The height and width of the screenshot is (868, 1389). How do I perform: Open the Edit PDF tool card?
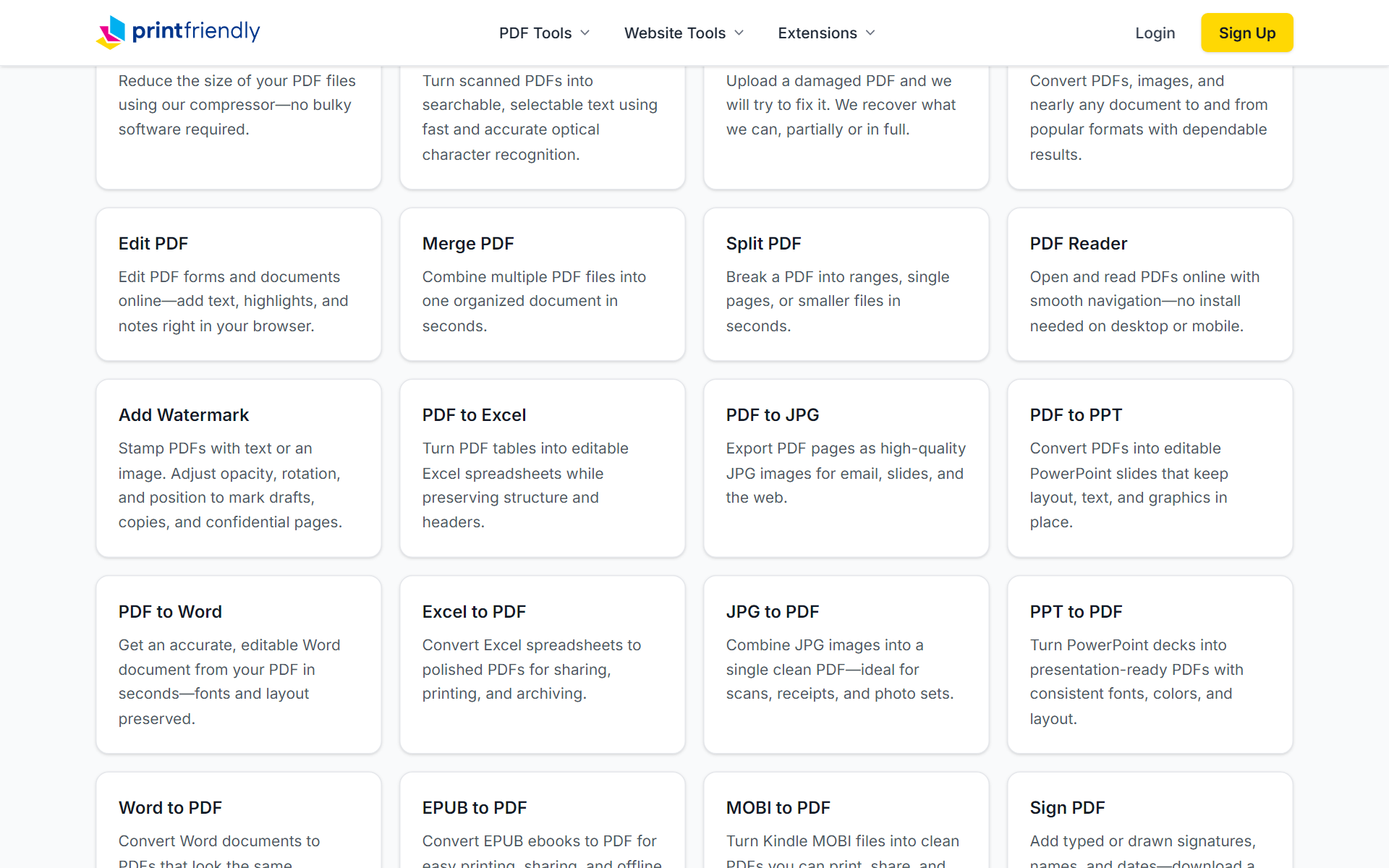point(239,284)
